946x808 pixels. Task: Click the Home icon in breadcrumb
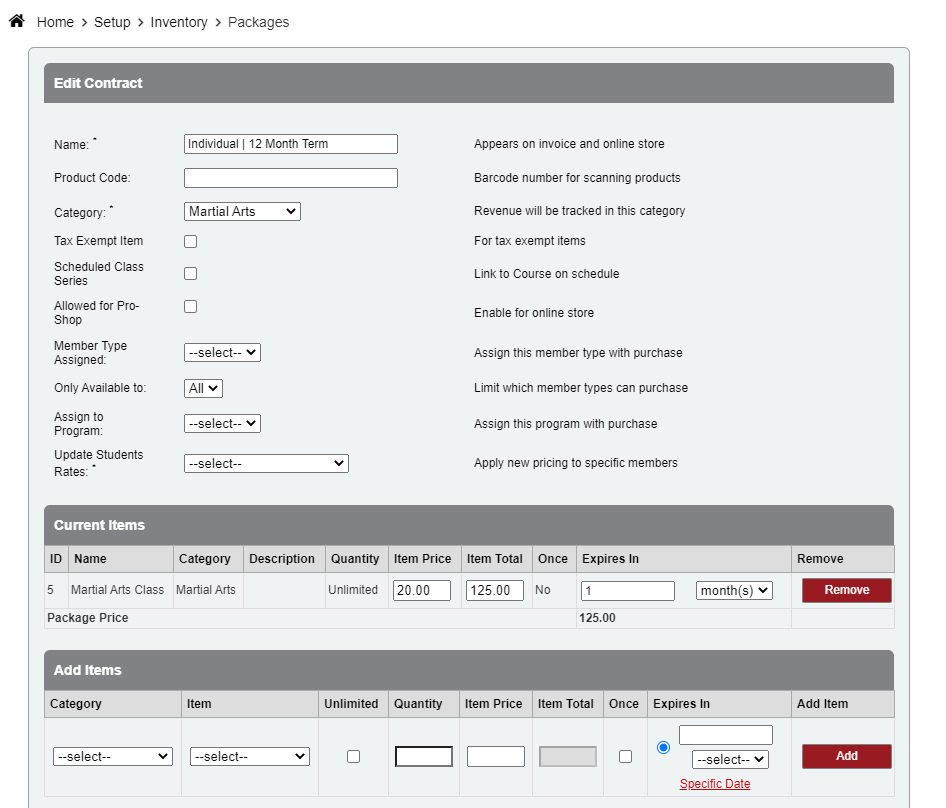16,21
